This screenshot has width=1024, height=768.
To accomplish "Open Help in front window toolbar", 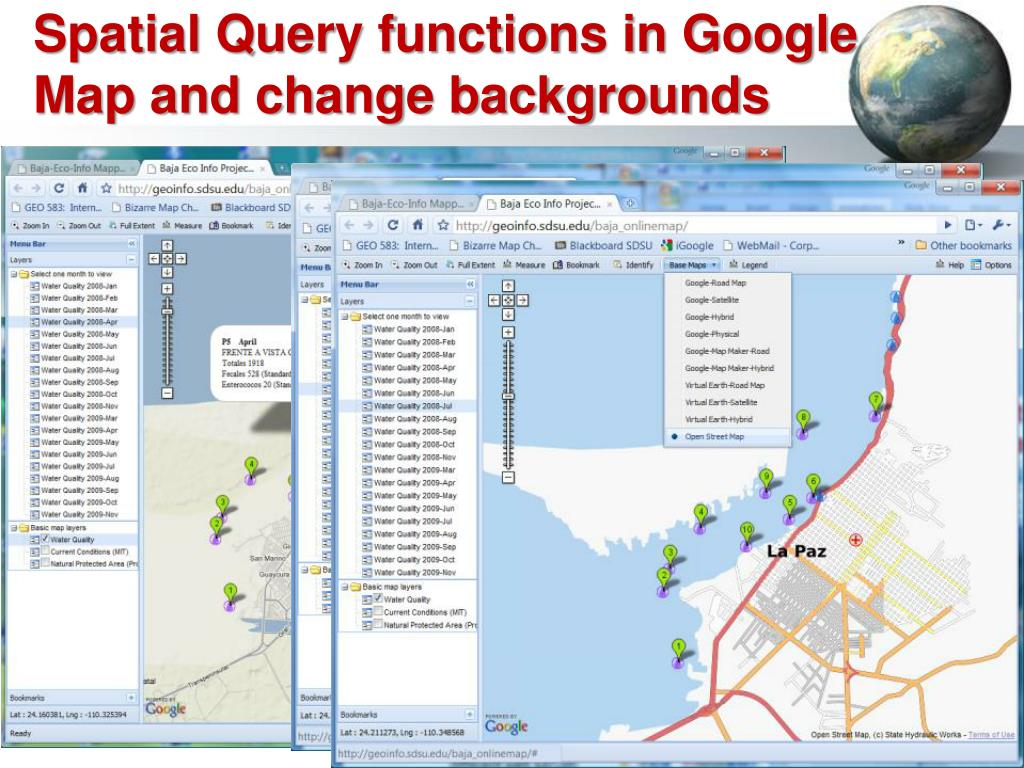I will click(950, 265).
